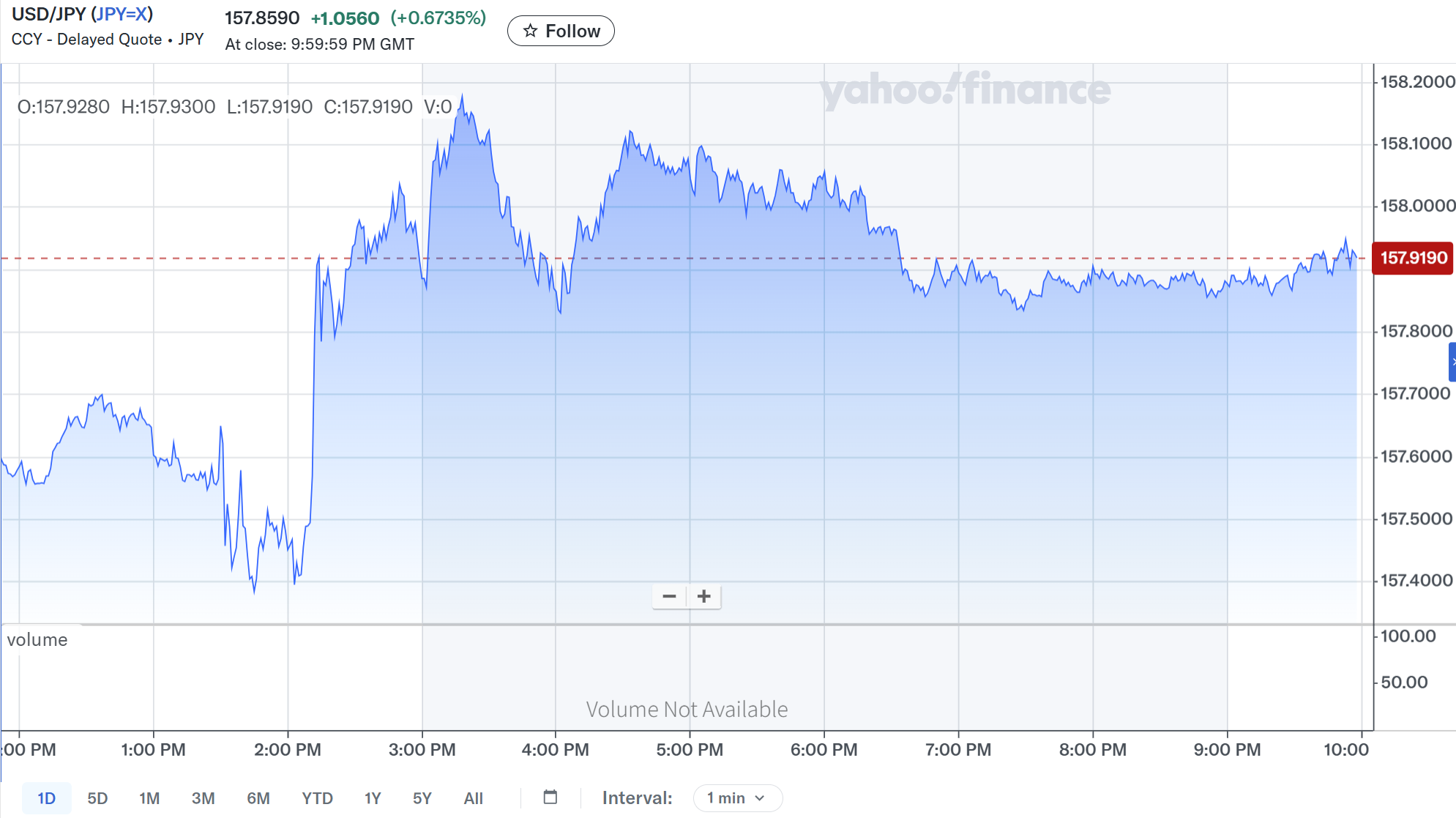Viewport: 1456px width, 818px height.
Task: Expand the blue side panel arrow
Action: [x=1452, y=362]
